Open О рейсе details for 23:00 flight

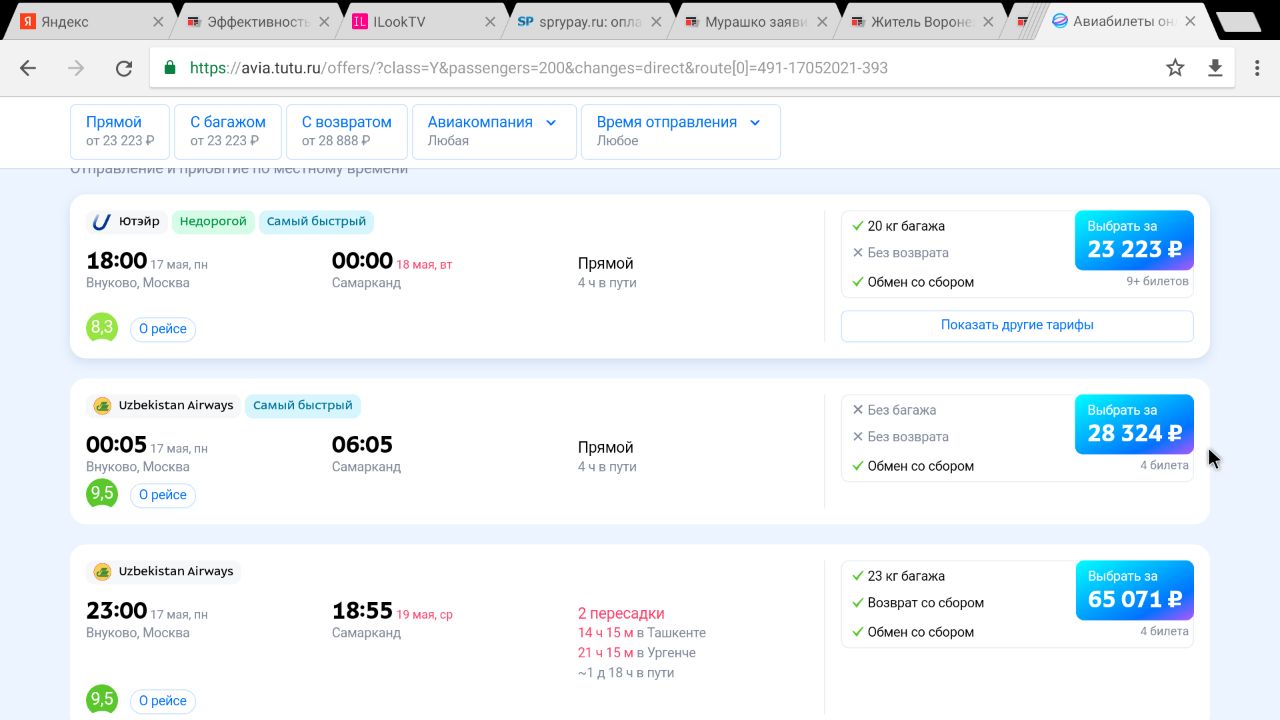coord(163,701)
